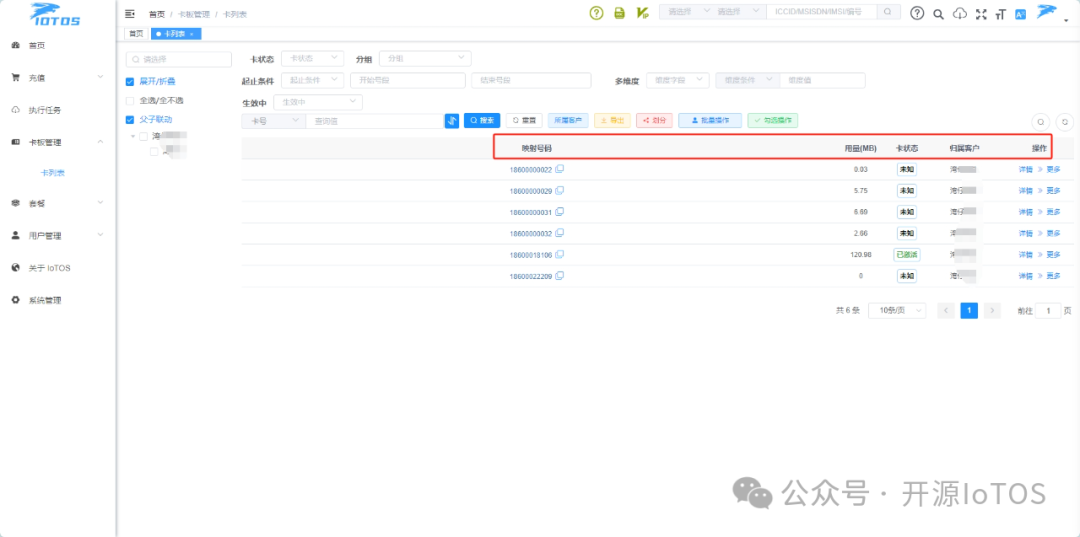The image size is (1080, 537).
Task: Copy number 18600018106 with its copy icon
Action: point(560,254)
